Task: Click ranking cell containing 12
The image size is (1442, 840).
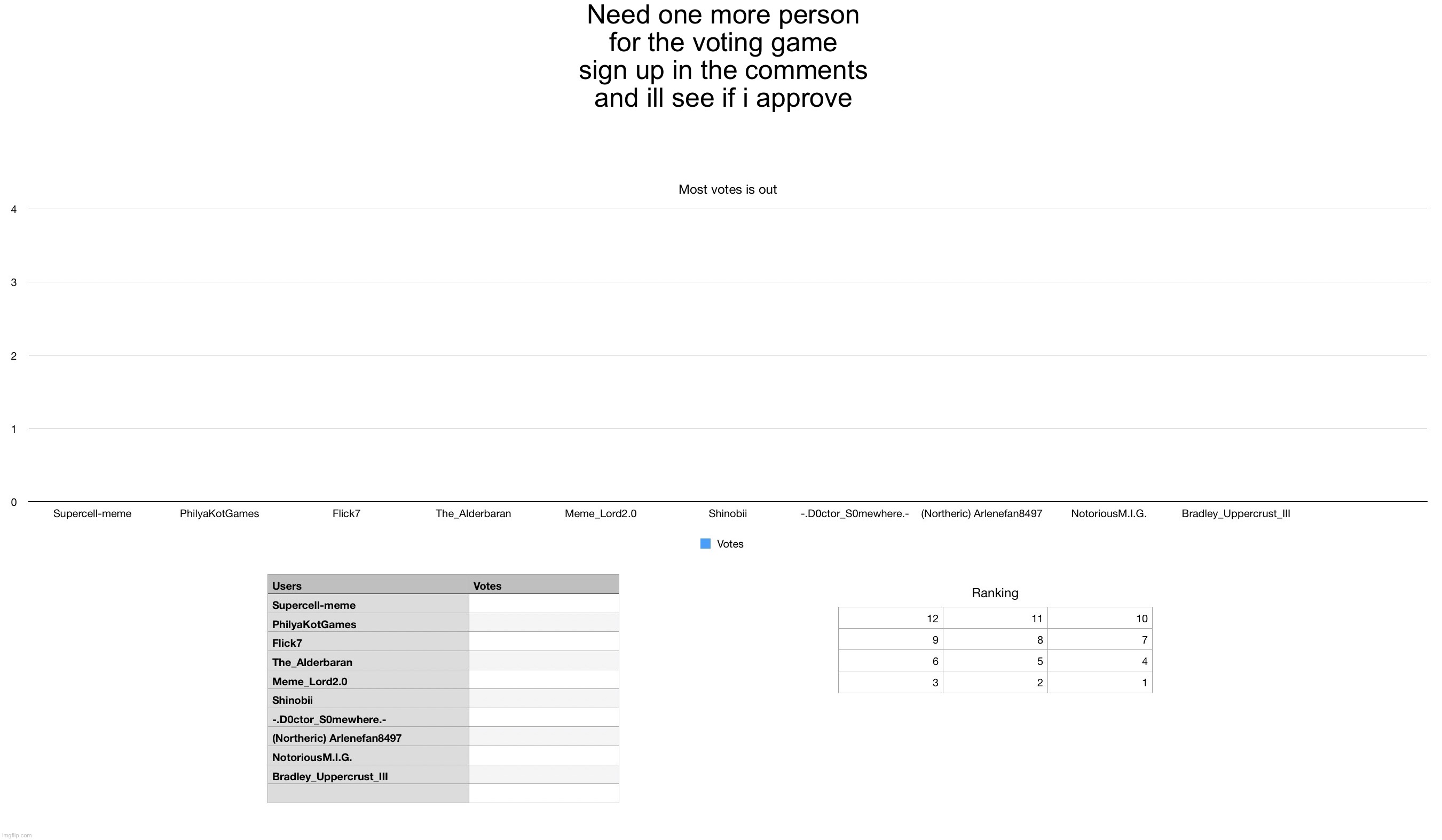Action: pos(891,618)
